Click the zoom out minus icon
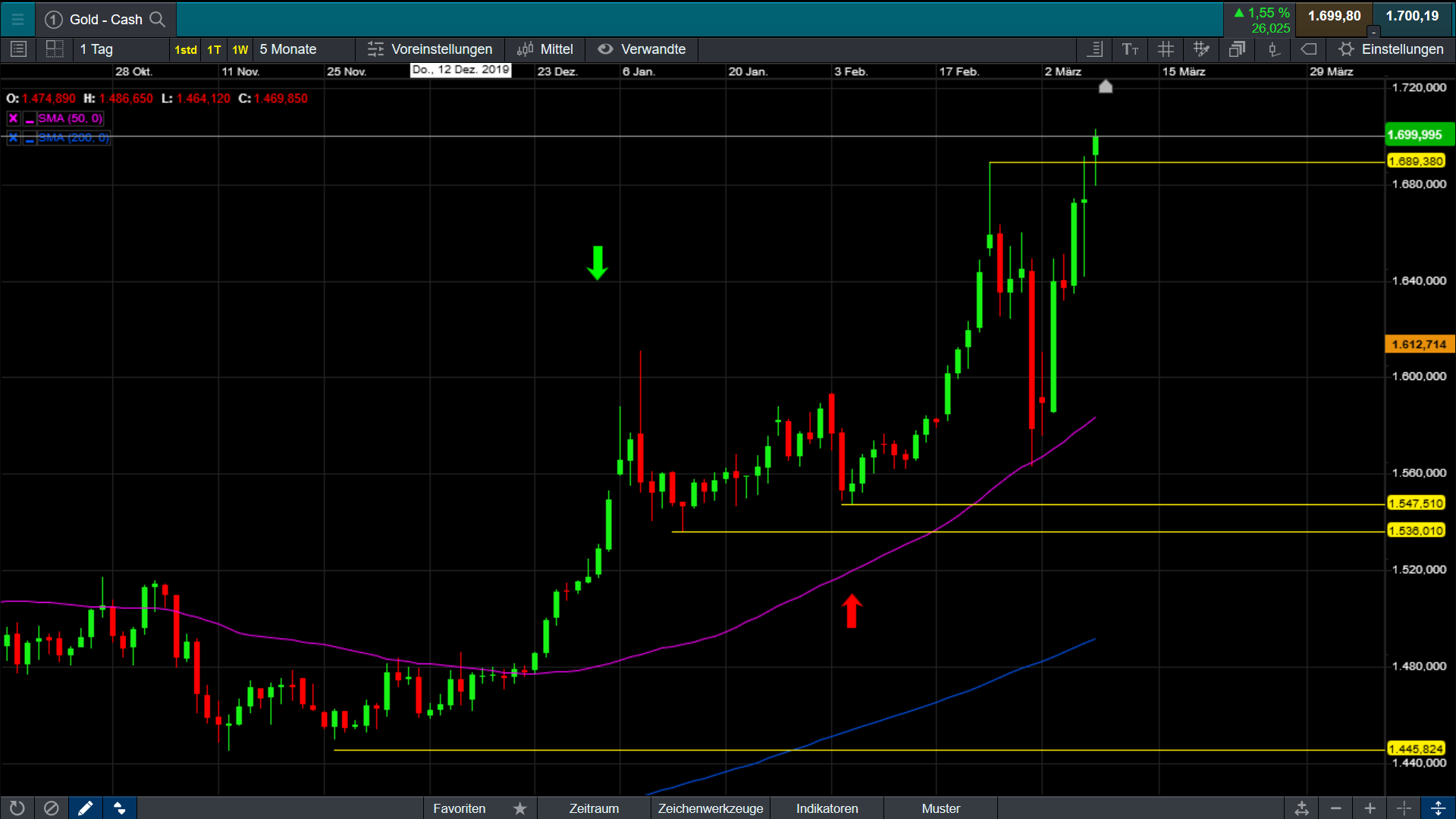 click(x=1336, y=808)
